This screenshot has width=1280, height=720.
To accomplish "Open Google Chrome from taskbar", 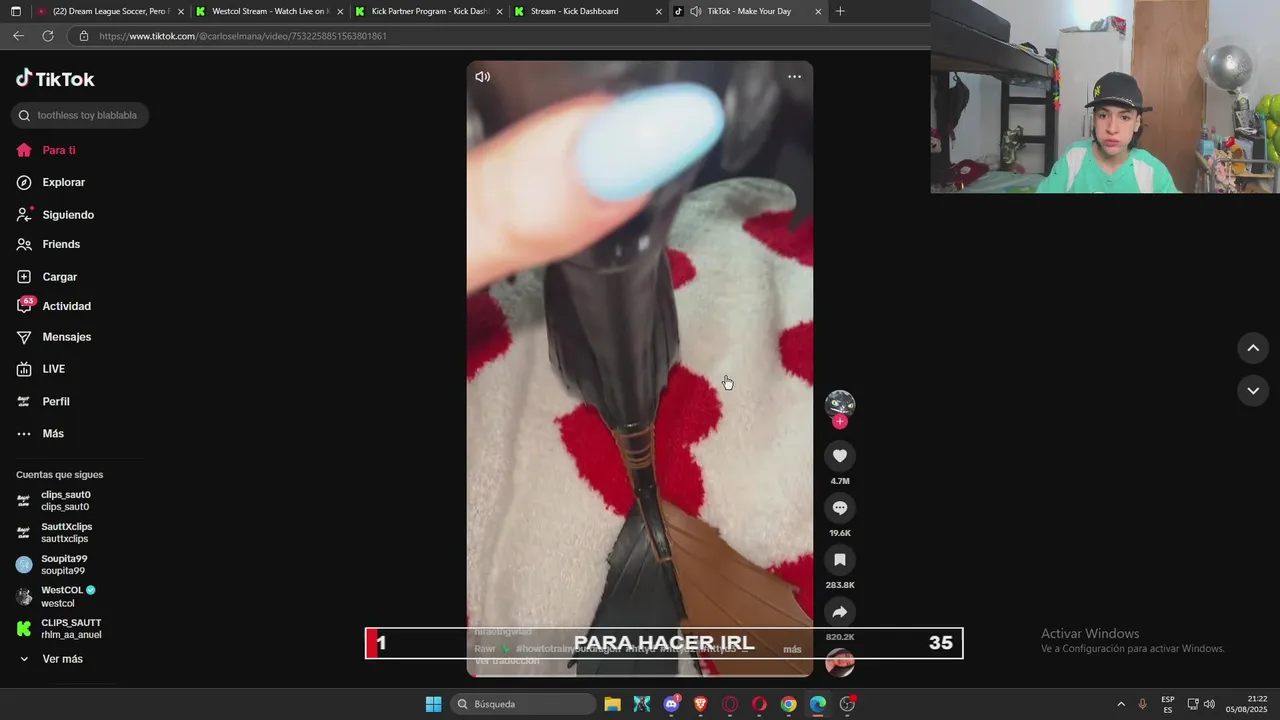I will pyautogui.click(x=788, y=704).
